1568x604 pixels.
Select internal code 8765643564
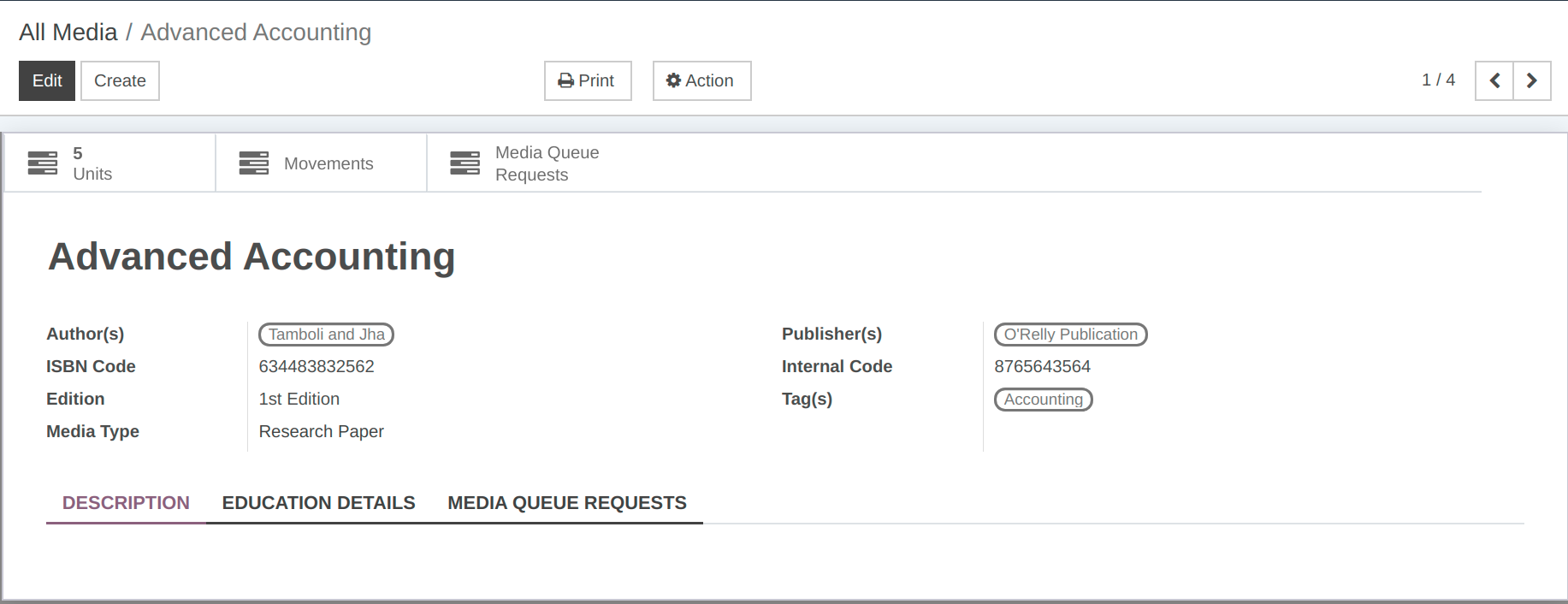click(1042, 366)
